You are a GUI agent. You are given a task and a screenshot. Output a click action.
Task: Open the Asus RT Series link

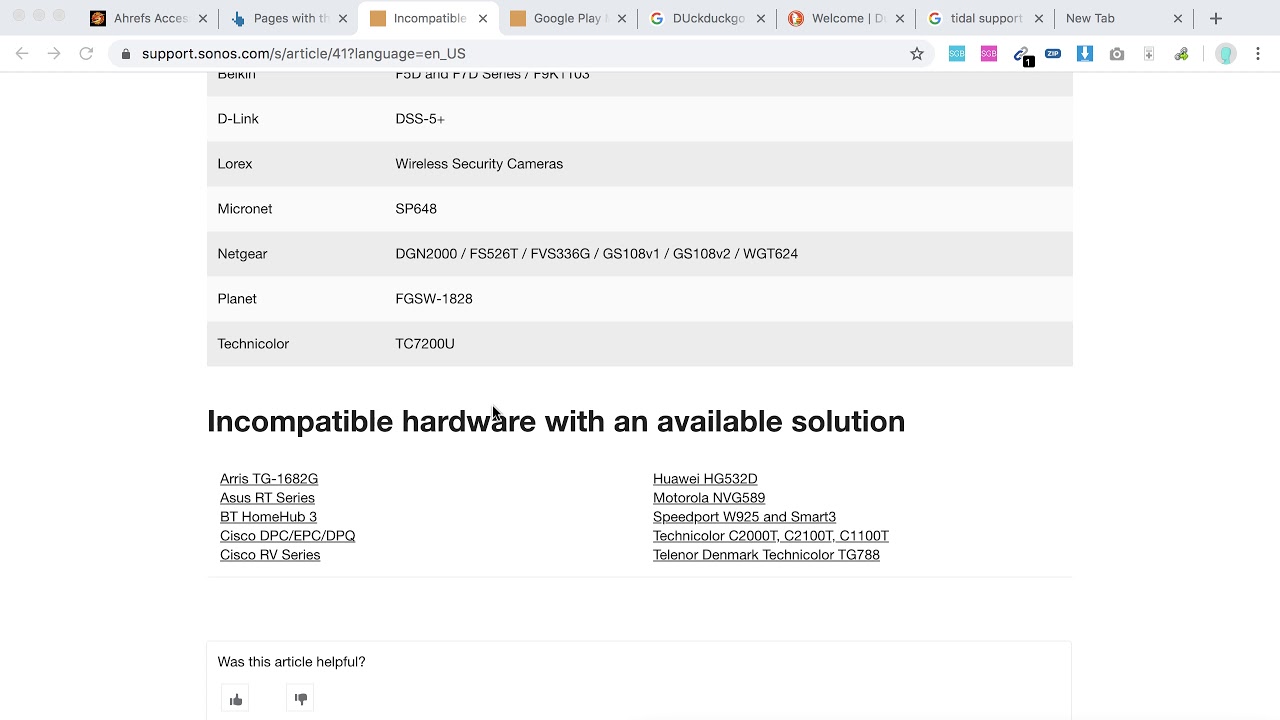pos(267,498)
